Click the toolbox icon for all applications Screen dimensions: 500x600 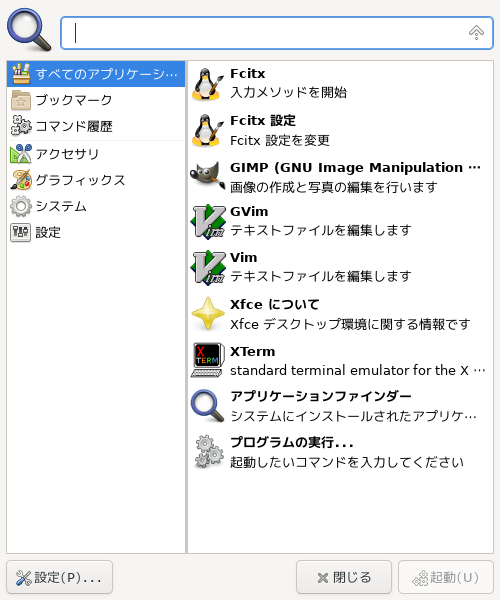[21, 74]
